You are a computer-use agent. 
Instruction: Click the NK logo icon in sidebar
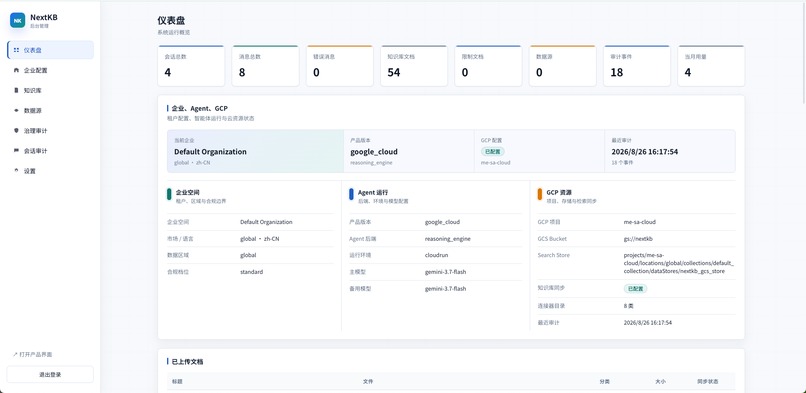tap(17, 20)
